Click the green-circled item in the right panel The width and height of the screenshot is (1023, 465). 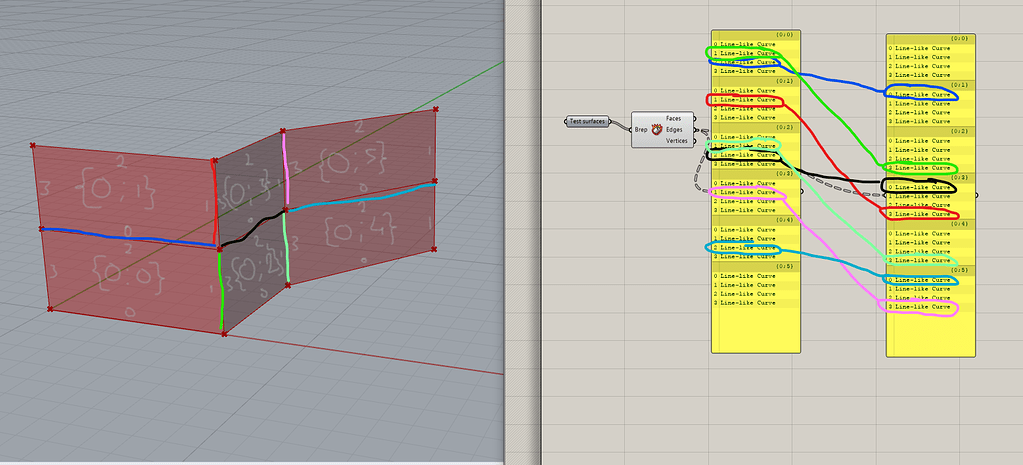(922, 168)
